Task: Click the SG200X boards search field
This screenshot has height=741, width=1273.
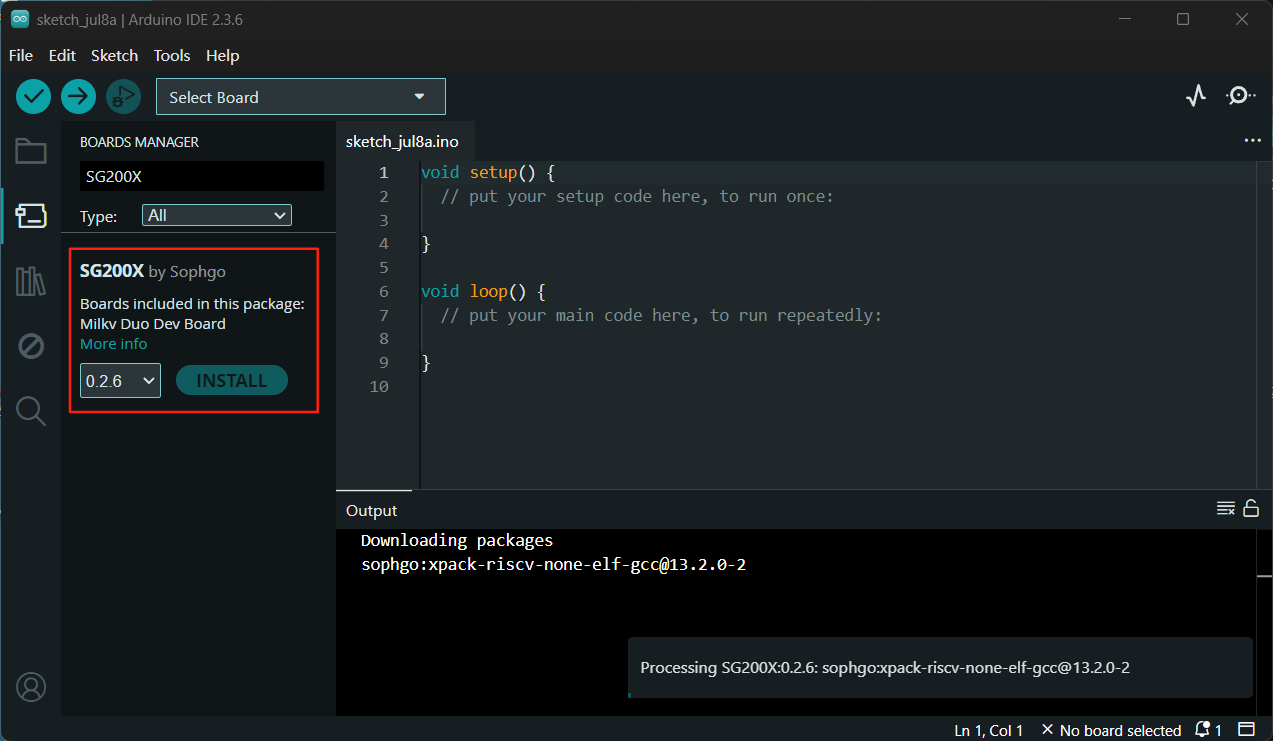Action: click(x=202, y=176)
